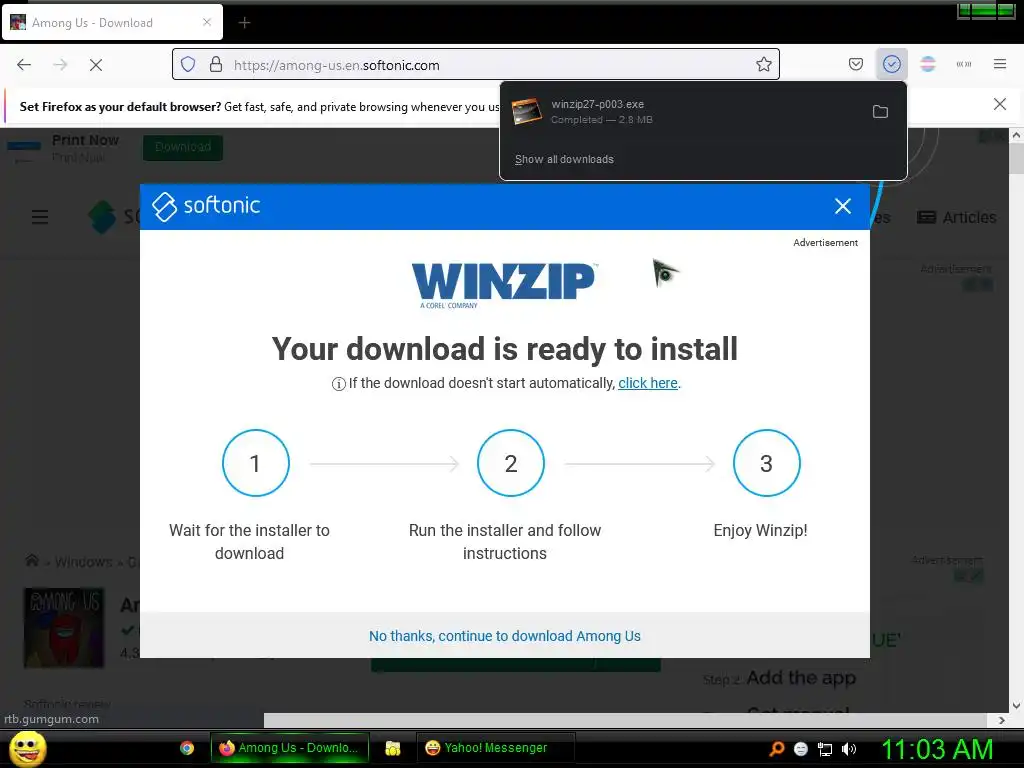
Task: Click No thanks, continue to download Among Us
Action: coord(505,636)
